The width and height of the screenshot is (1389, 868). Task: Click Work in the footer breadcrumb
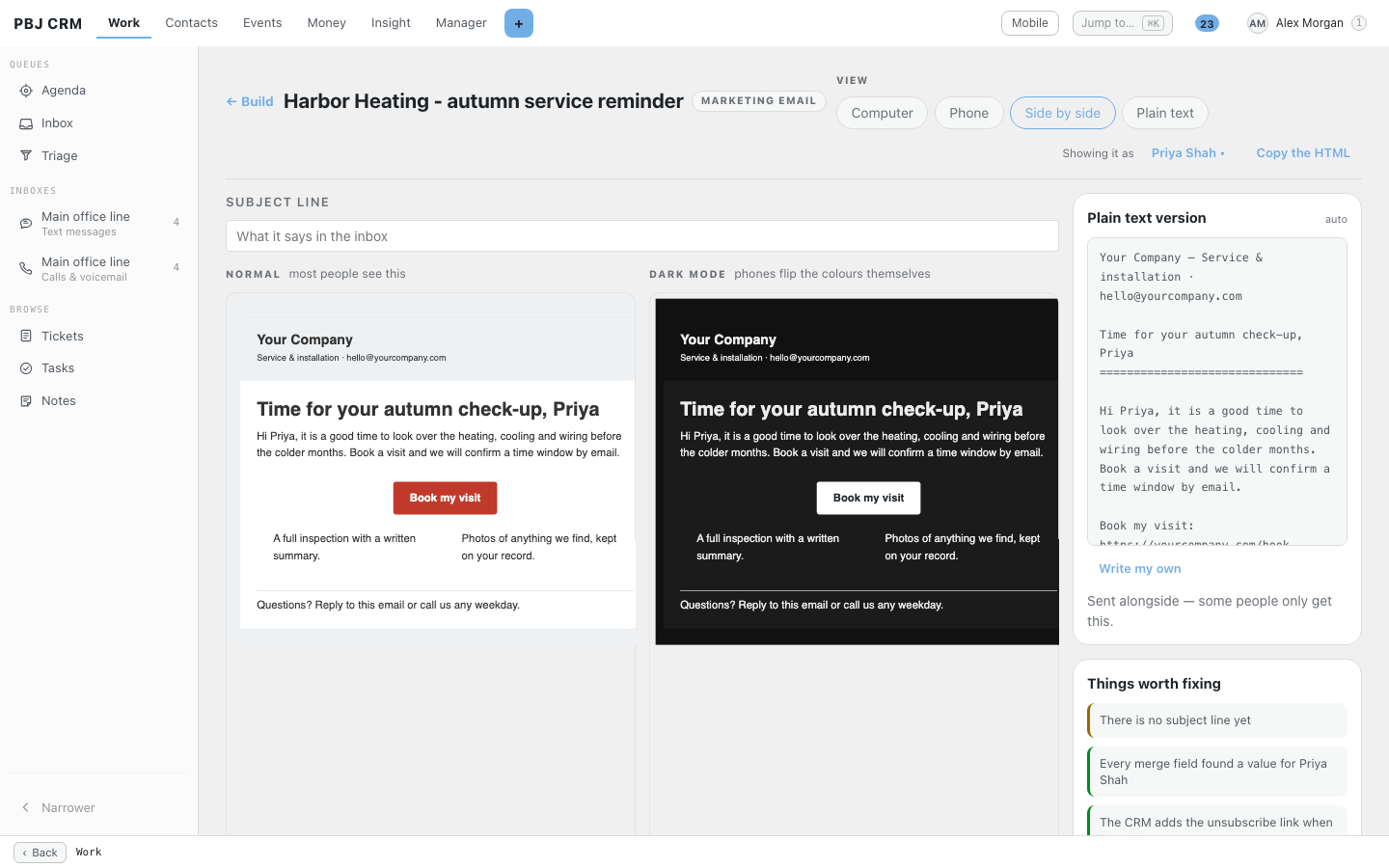click(89, 853)
